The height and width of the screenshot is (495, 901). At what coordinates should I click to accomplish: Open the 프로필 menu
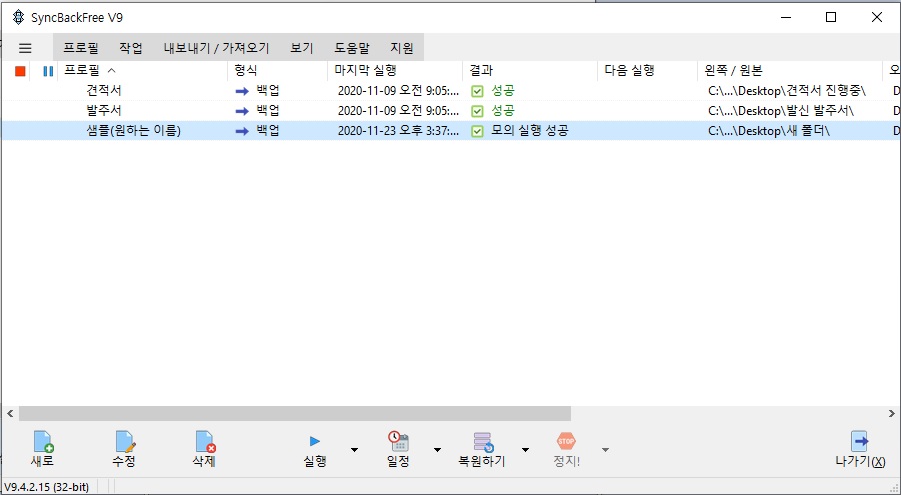[81, 48]
